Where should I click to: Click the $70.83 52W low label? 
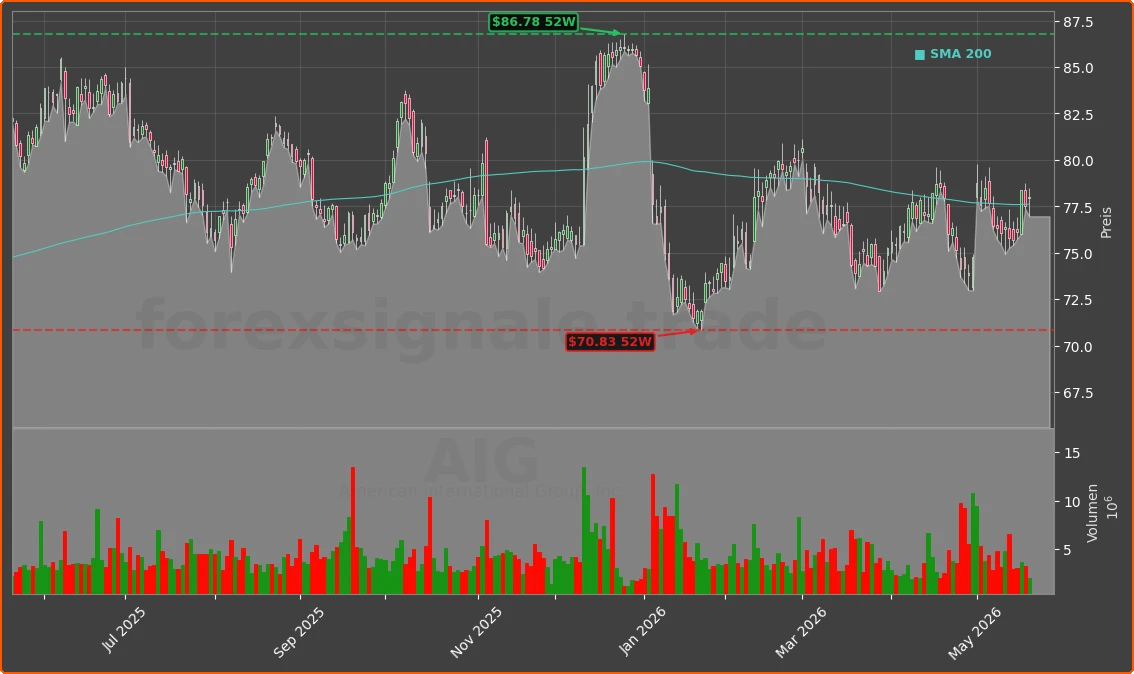[610, 341]
